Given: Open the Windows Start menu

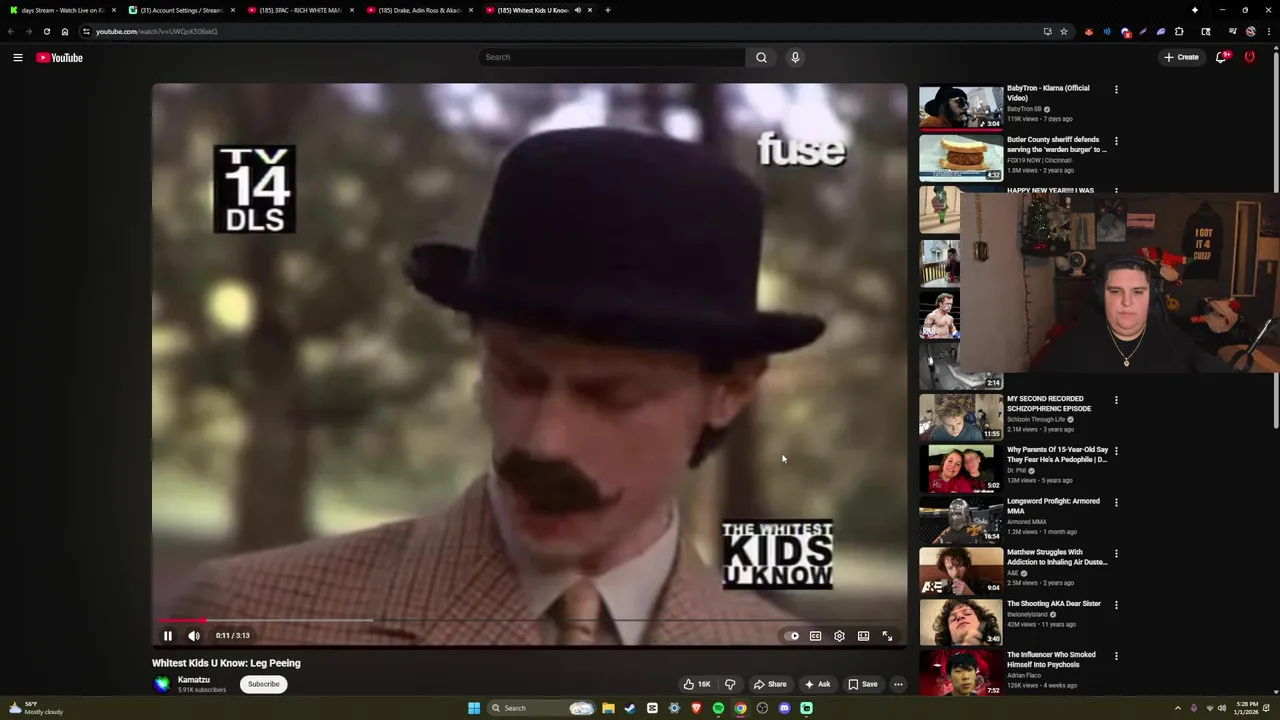Looking at the screenshot, I should 474,708.
